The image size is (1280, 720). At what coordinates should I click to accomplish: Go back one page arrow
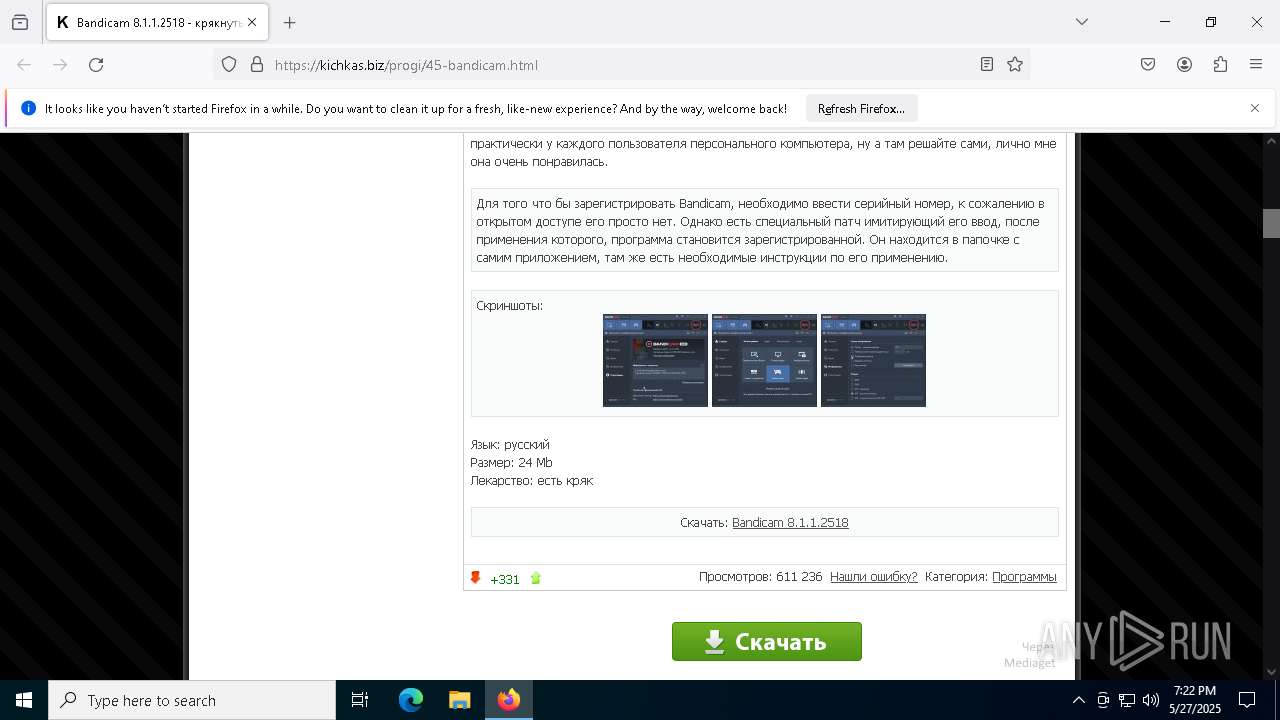click(24, 64)
